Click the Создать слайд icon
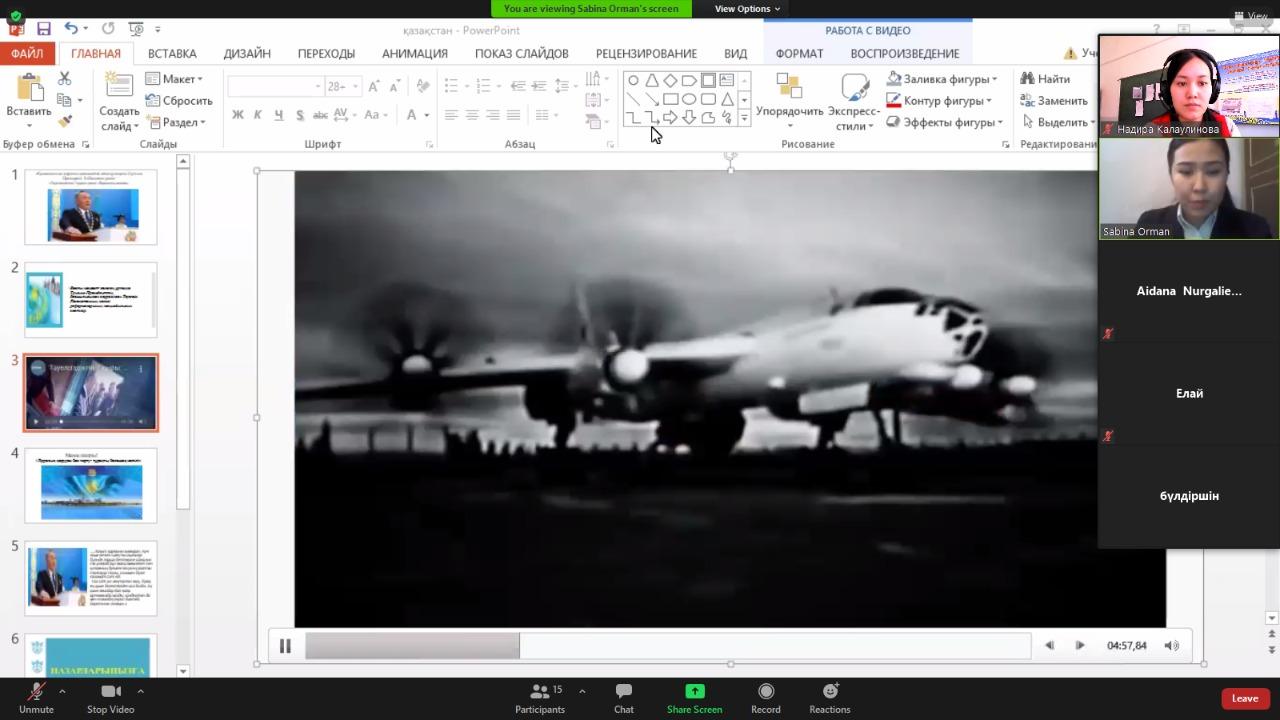The width and height of the screenshot is (1280, 720). [x=119, y=90]
